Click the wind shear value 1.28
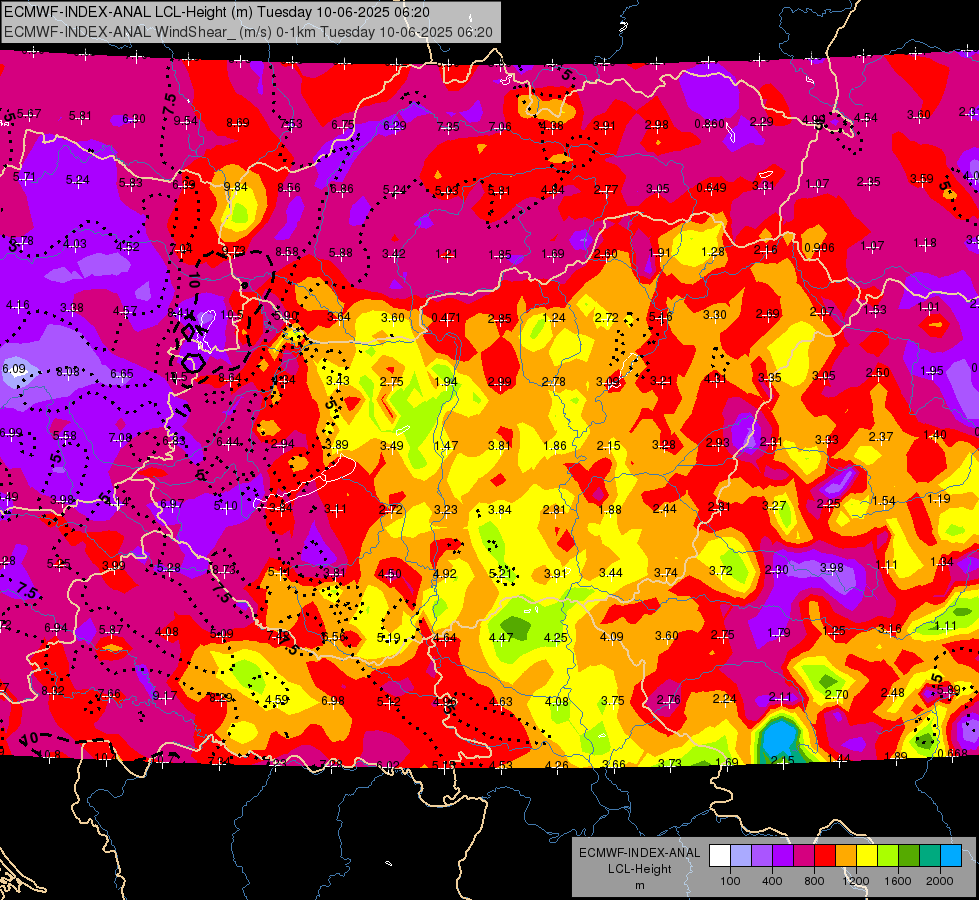979x900 pixels. pyautogui.click(x=713, y=252)
